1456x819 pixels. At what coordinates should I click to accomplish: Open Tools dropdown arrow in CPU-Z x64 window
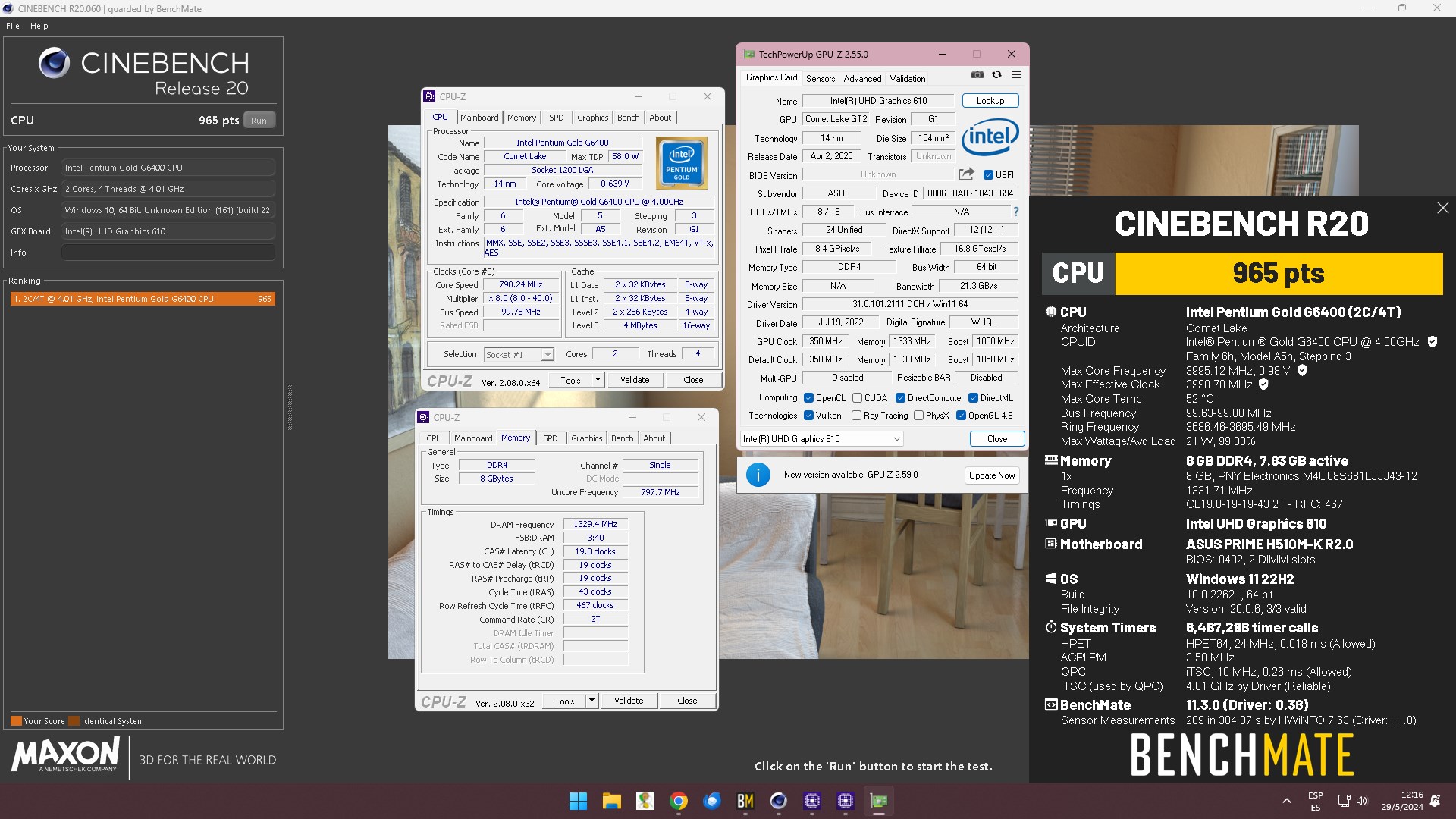pos(598,380)
